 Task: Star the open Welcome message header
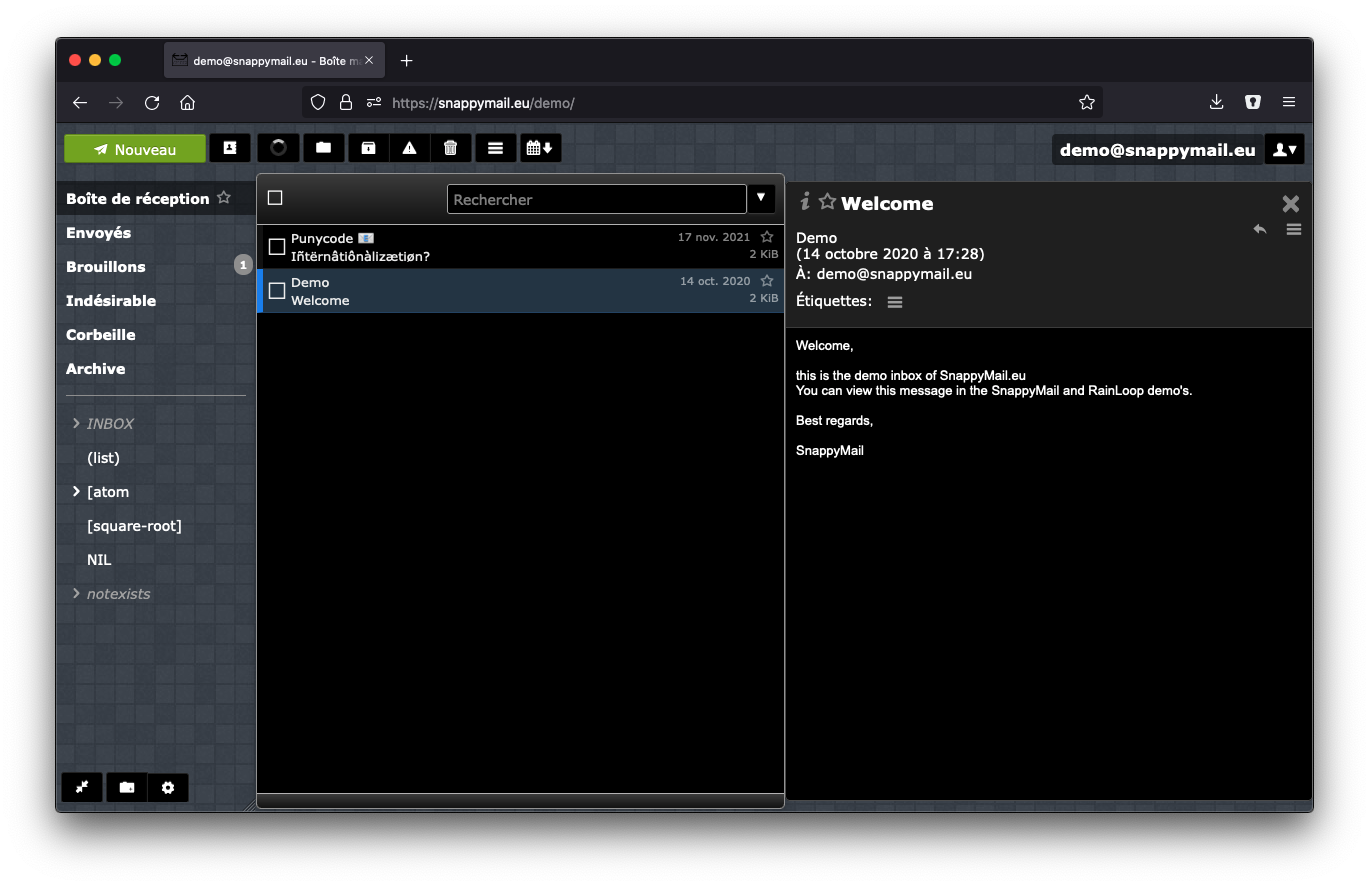tap(827, 202)
